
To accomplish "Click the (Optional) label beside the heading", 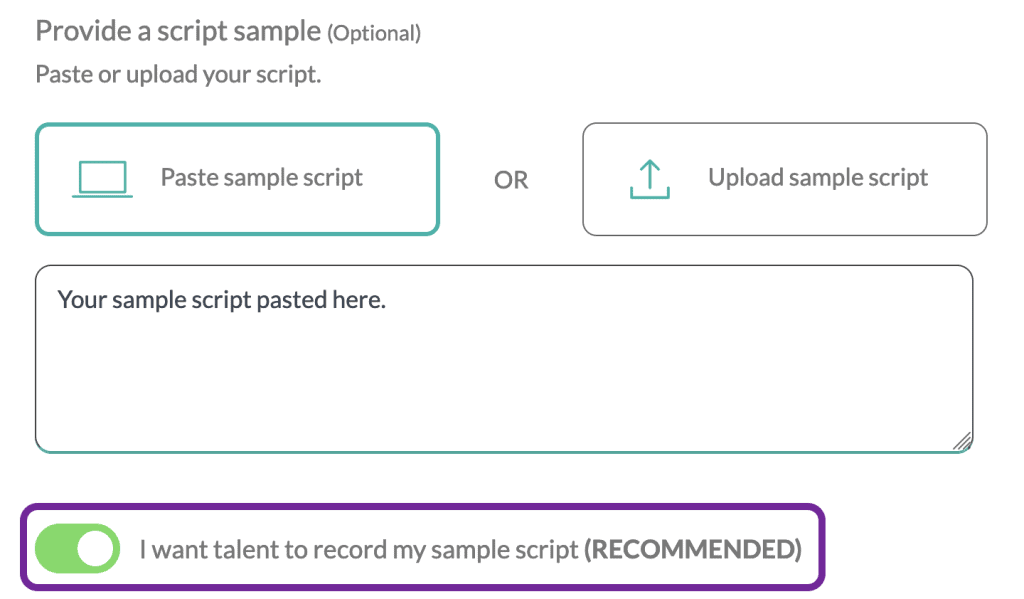I will (374, 33).
